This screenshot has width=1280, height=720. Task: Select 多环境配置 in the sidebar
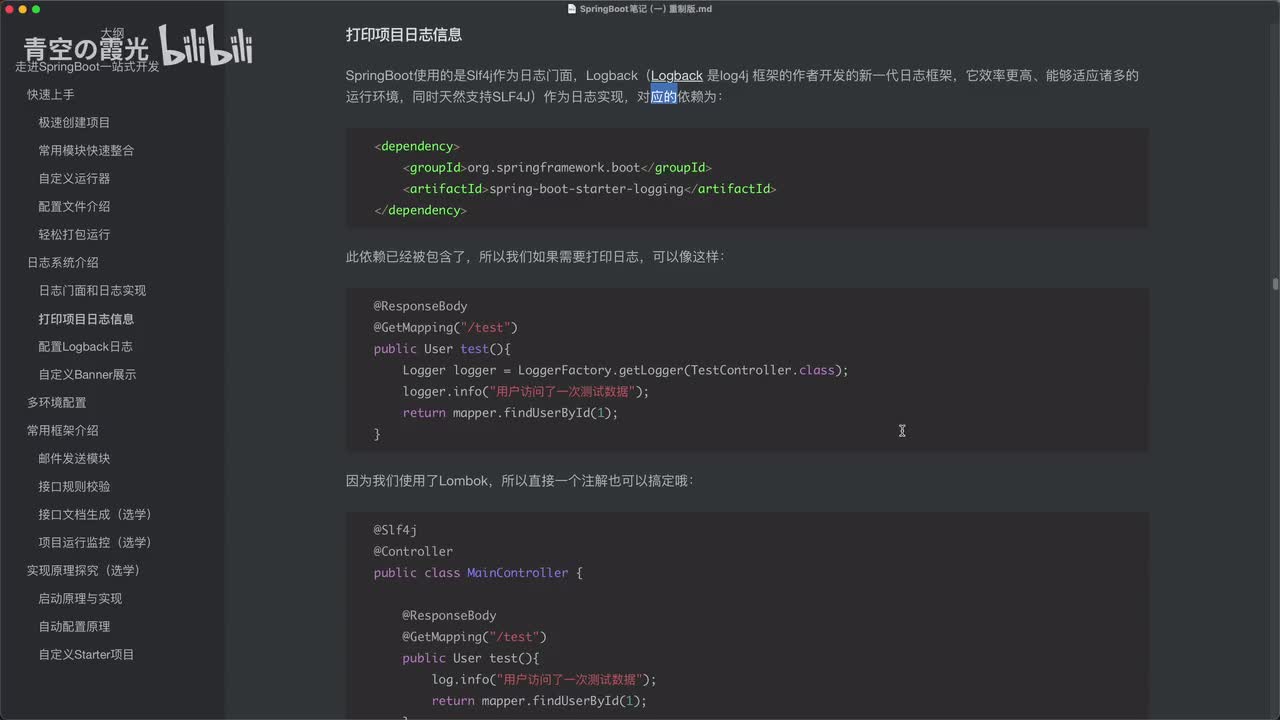[x=56, y=402]
